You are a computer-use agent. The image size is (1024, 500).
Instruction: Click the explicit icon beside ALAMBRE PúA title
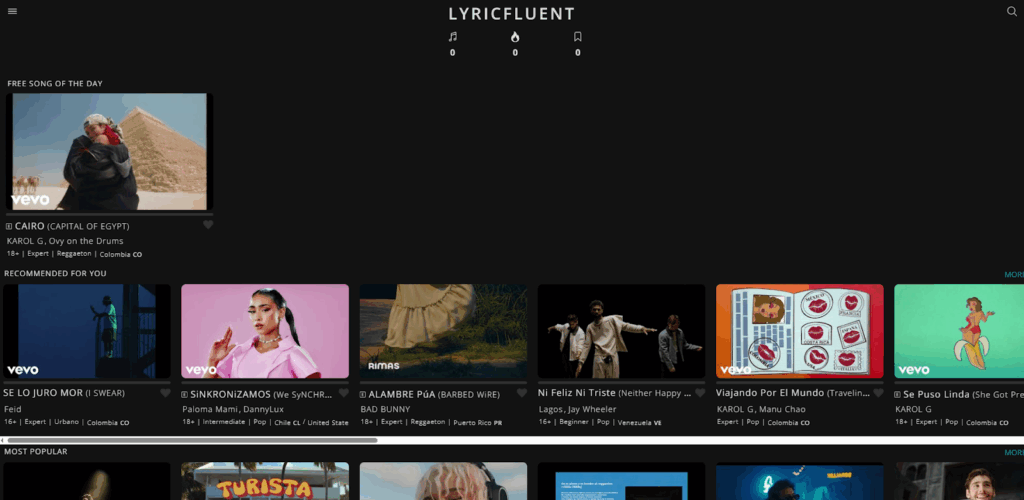[363, 395]
